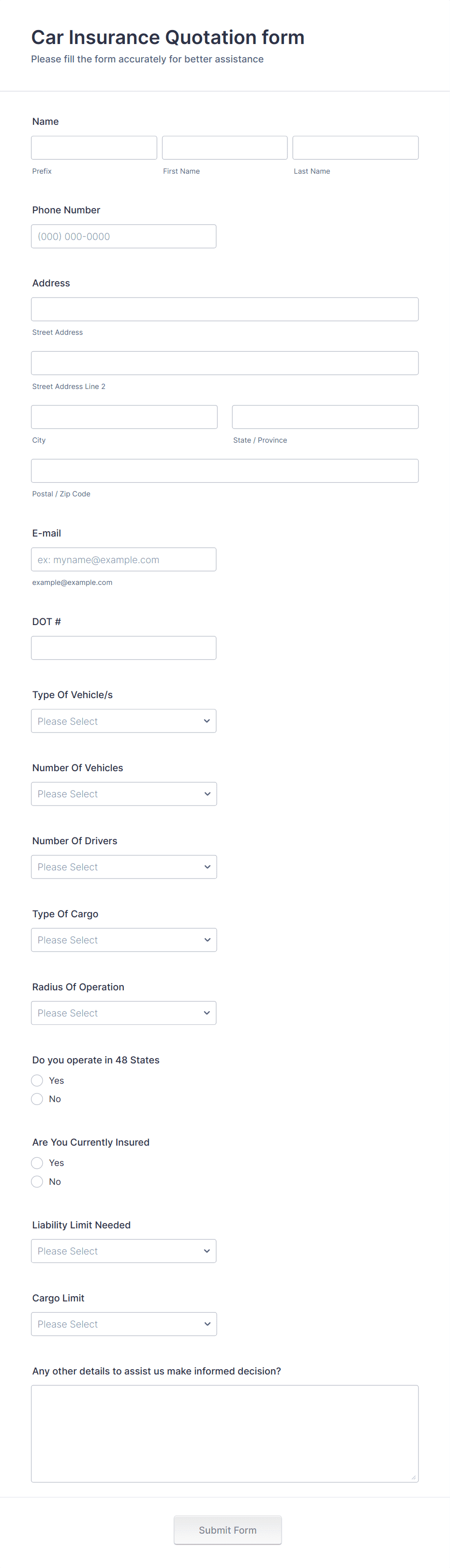Click the Last Name field

355,147
